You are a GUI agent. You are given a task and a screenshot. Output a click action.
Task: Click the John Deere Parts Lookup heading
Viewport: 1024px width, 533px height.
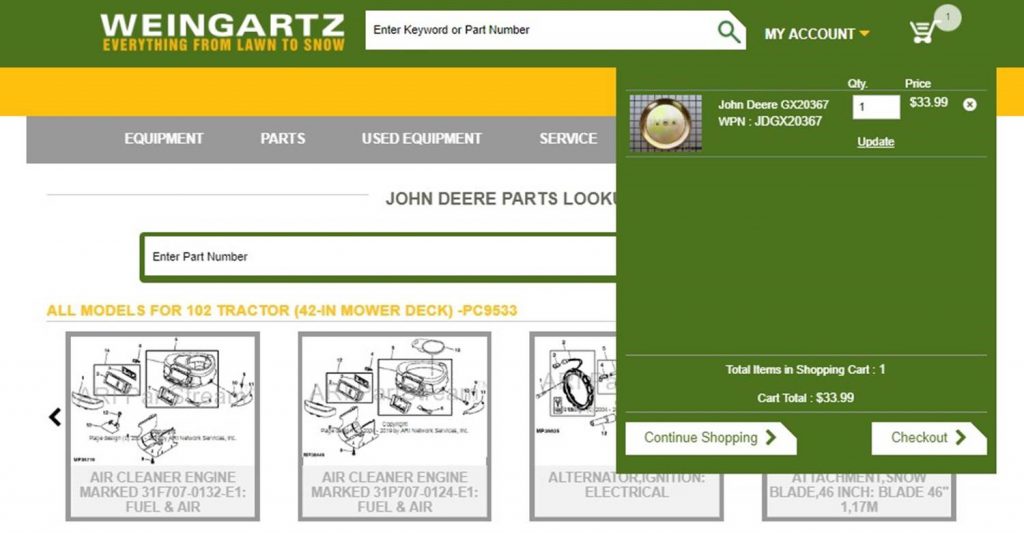(501, 199)
